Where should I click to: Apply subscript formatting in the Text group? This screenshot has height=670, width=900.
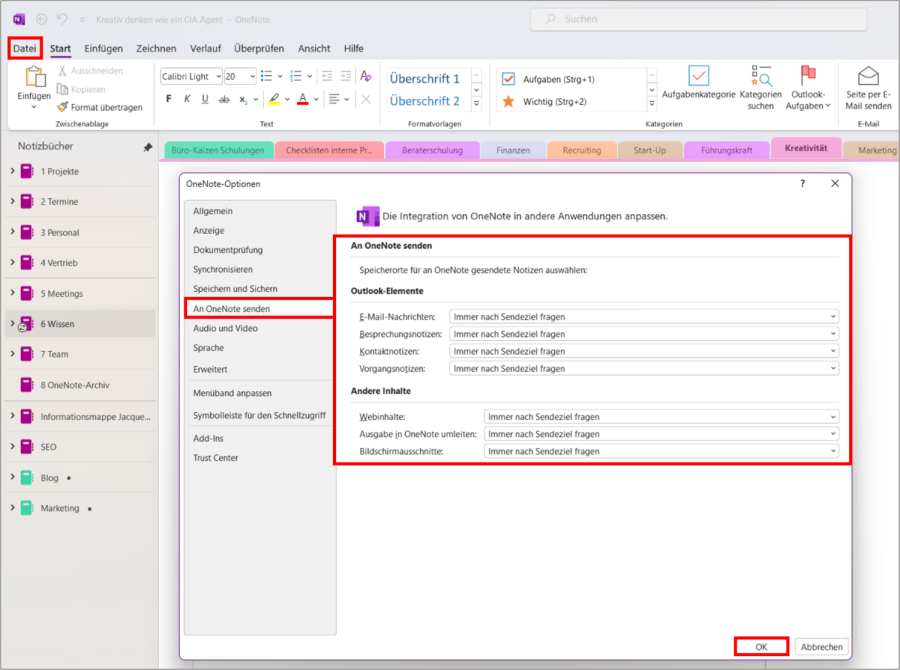[x=242, y=97]
